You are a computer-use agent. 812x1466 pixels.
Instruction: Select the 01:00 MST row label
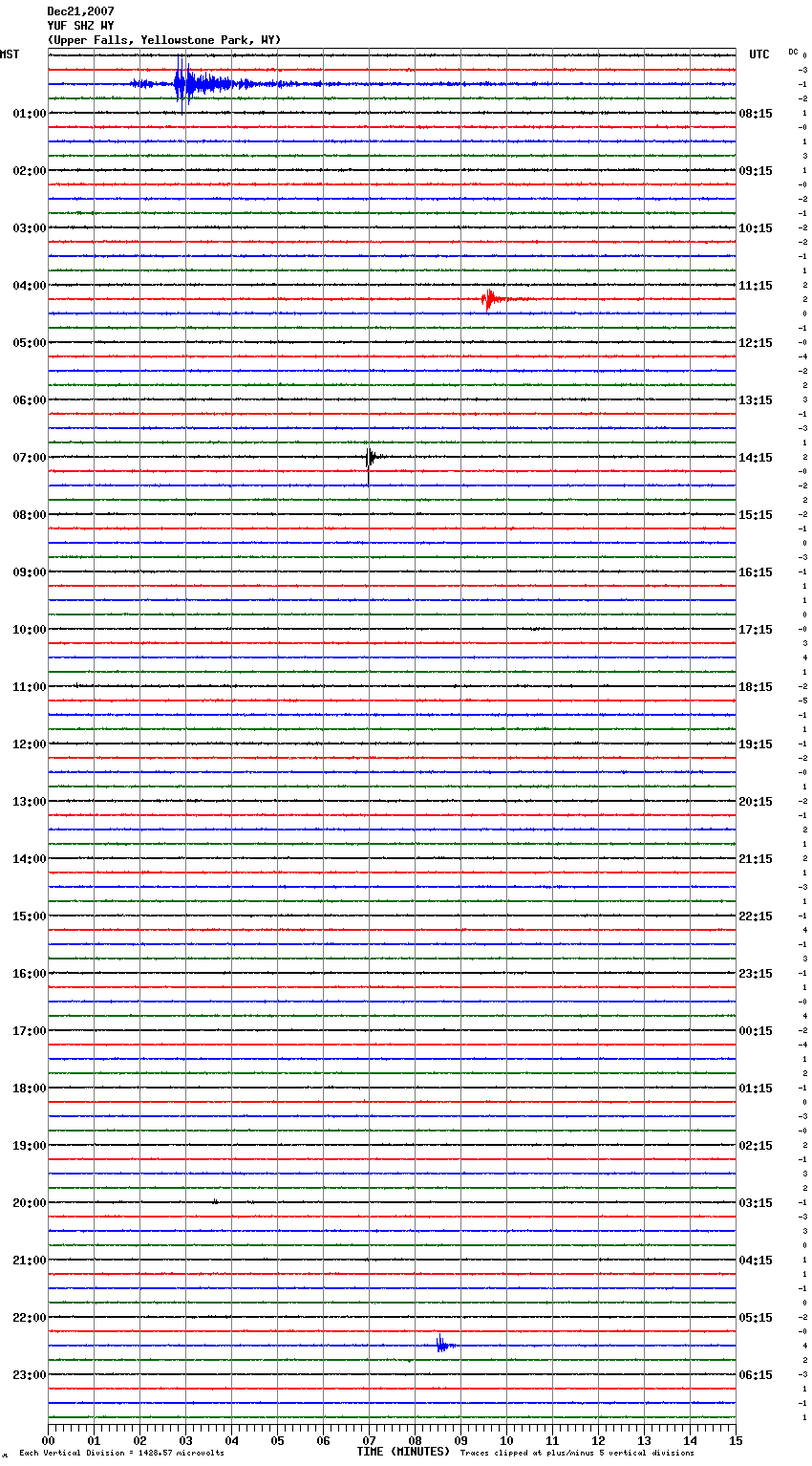30,113
